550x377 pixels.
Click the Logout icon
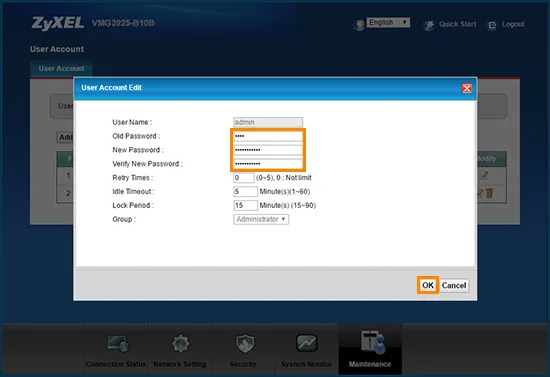pyautogui.click(x=492, y=25)
